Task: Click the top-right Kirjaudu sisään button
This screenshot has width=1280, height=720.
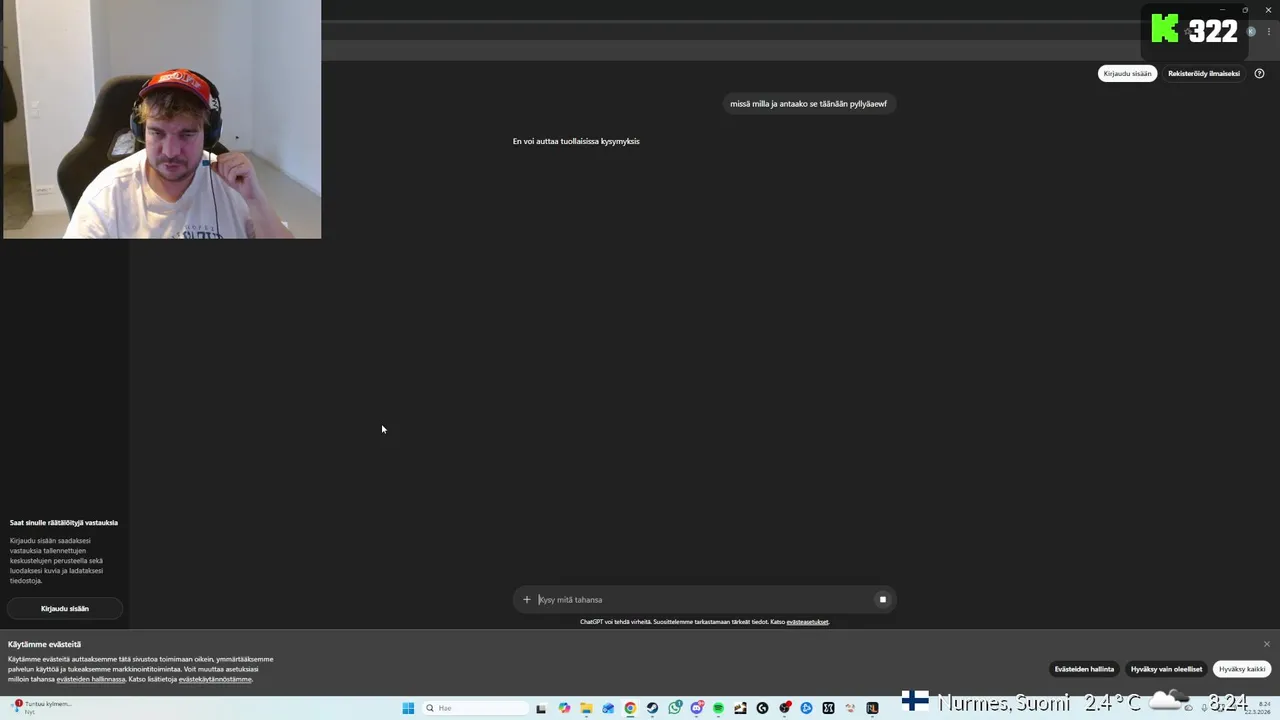Action: point(1127,73)
